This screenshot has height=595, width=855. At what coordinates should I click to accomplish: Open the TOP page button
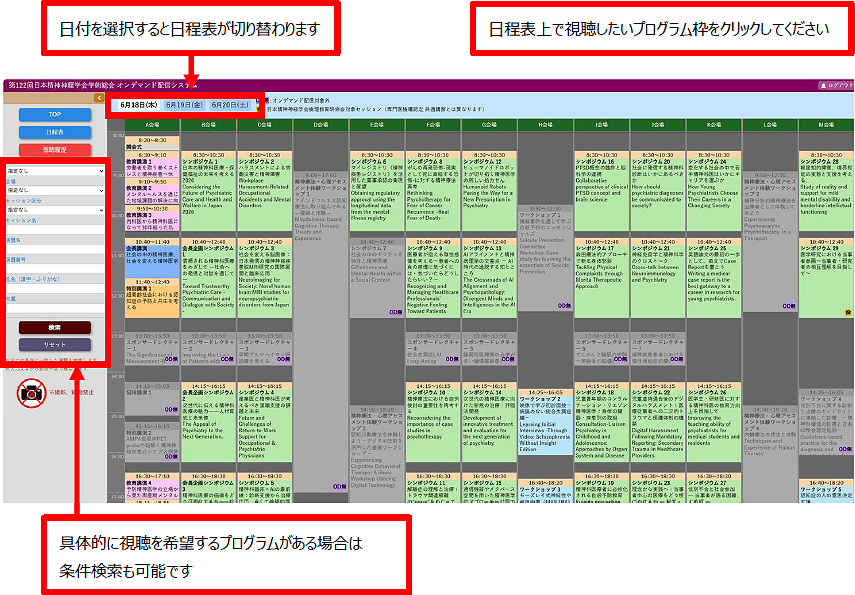click(x=55, y=115)
